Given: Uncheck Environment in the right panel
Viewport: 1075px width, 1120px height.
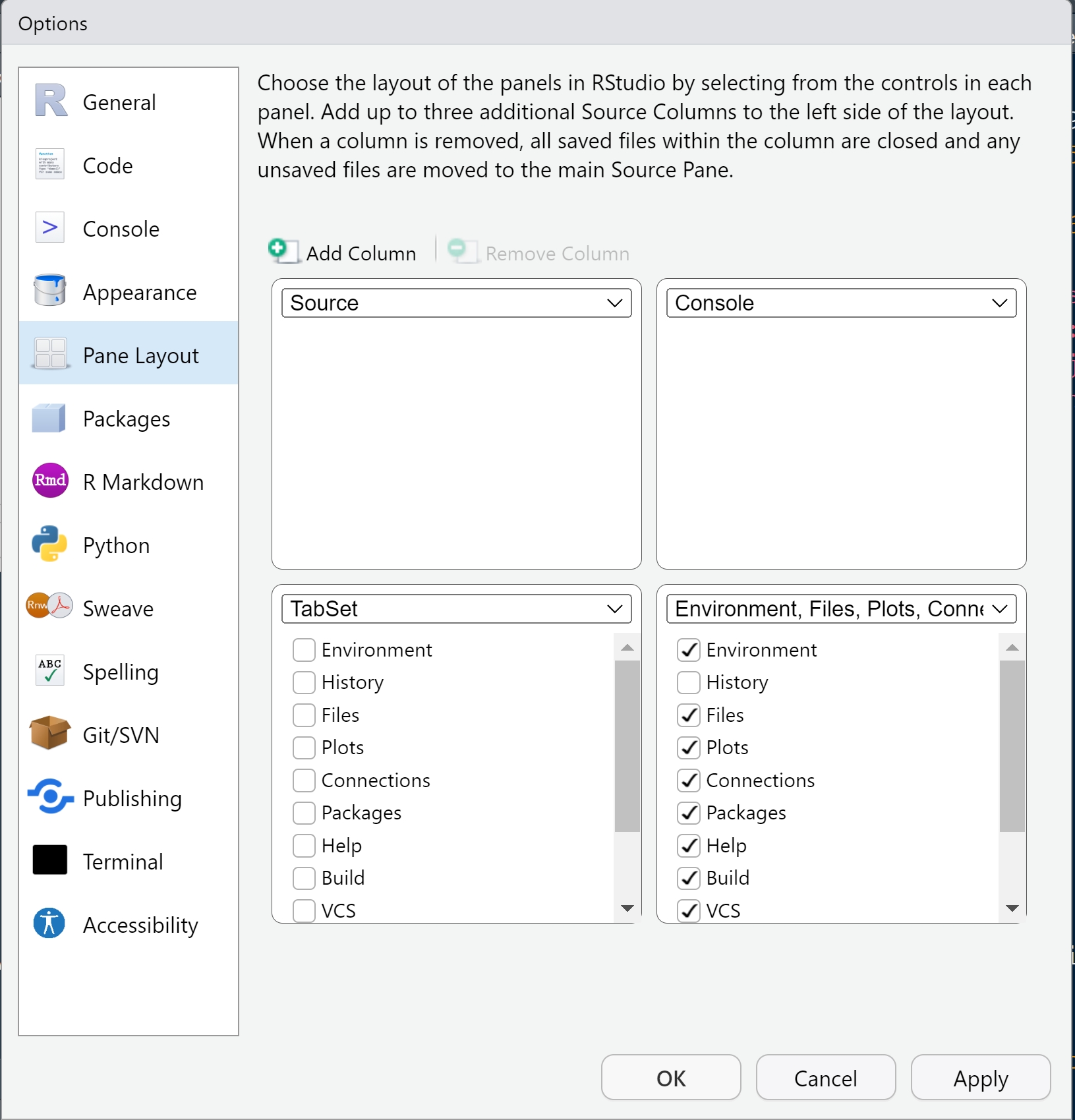Looking at the screenshot, I should (689, 650).
